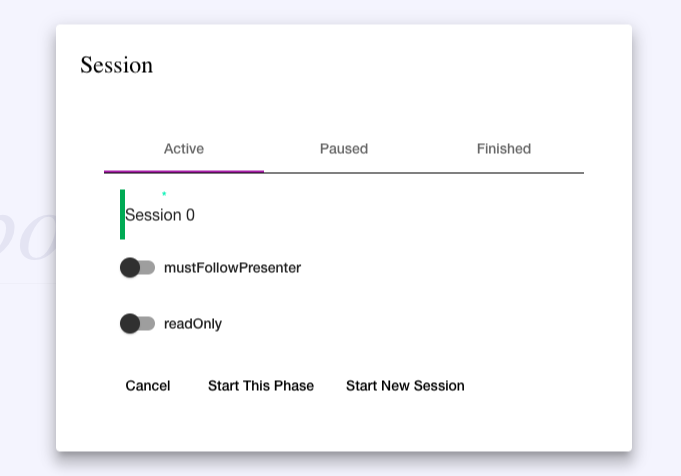Start New Session from the dialog
681x476 pixels.
coord(405,386)
